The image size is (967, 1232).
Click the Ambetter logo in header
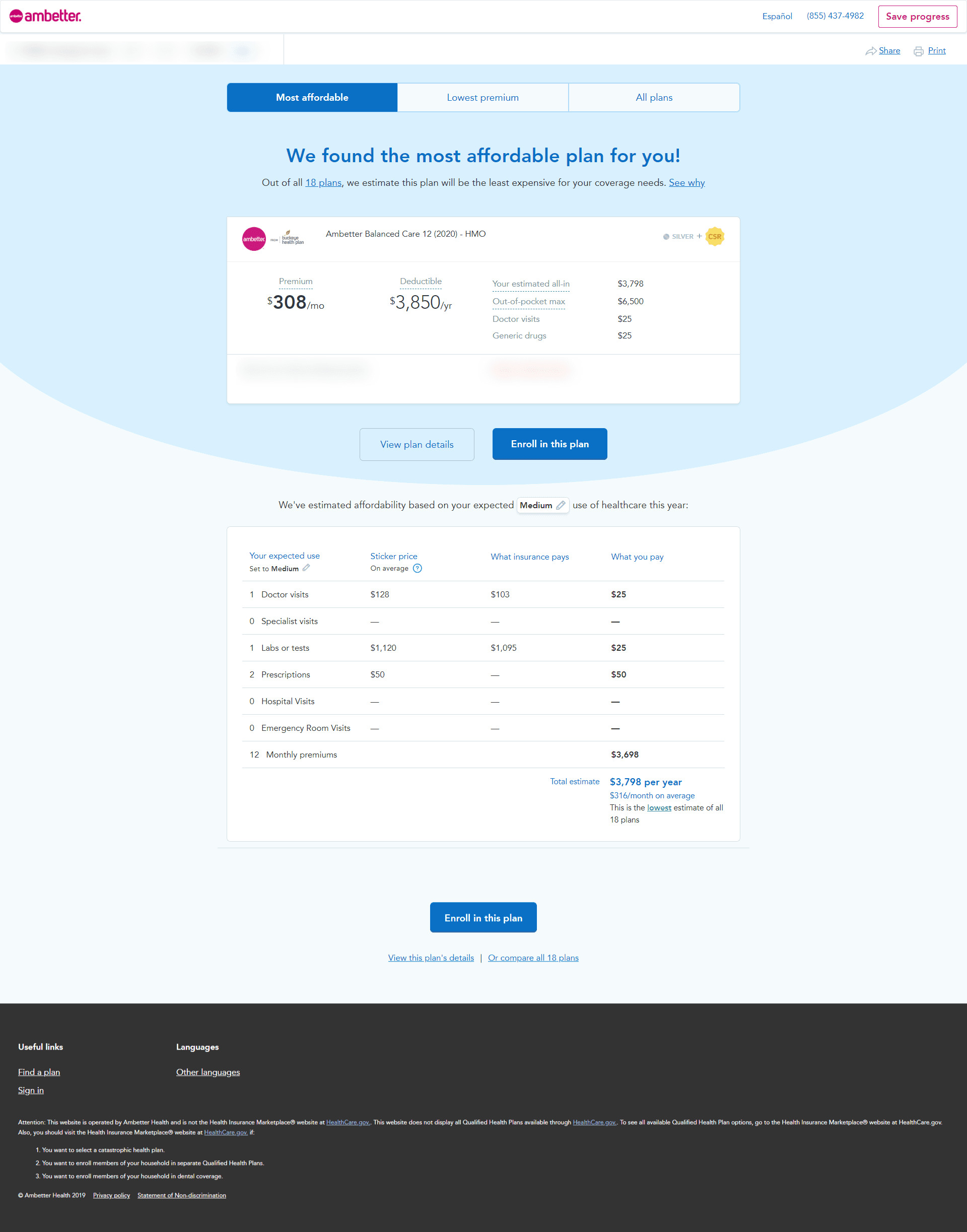pos(45,16)
